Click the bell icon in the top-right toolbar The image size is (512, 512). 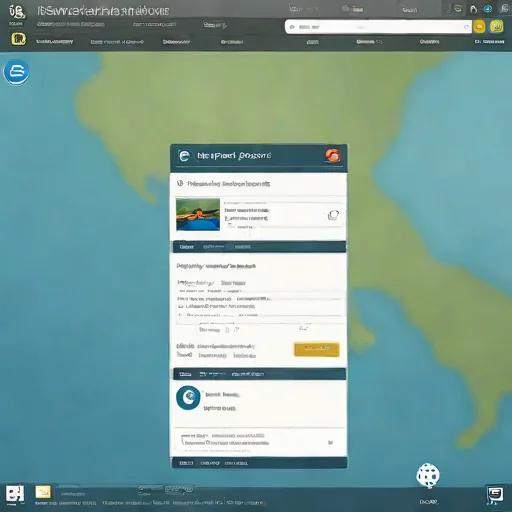[x=473, y=9]
